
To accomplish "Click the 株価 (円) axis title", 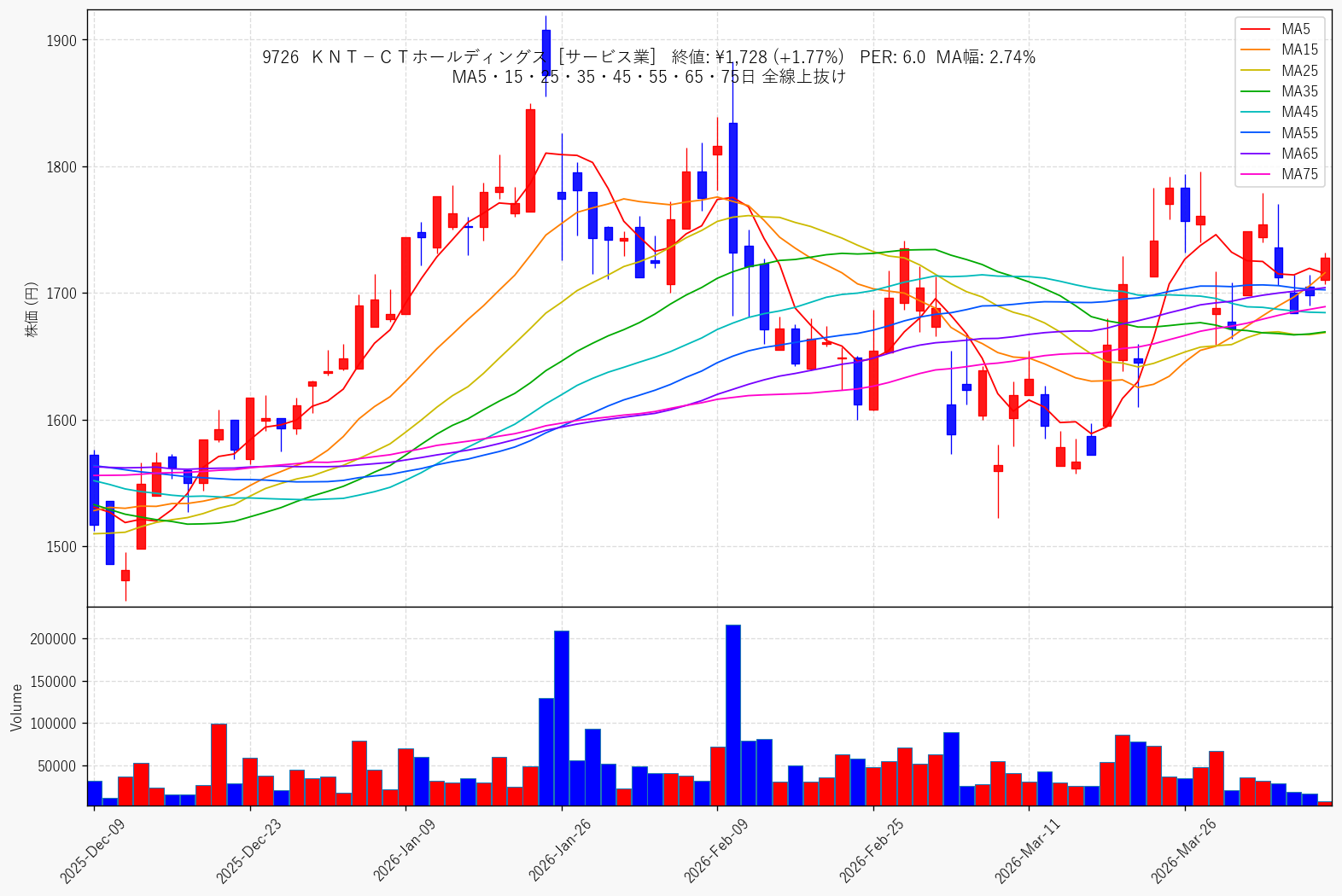I will click(32, 309).
